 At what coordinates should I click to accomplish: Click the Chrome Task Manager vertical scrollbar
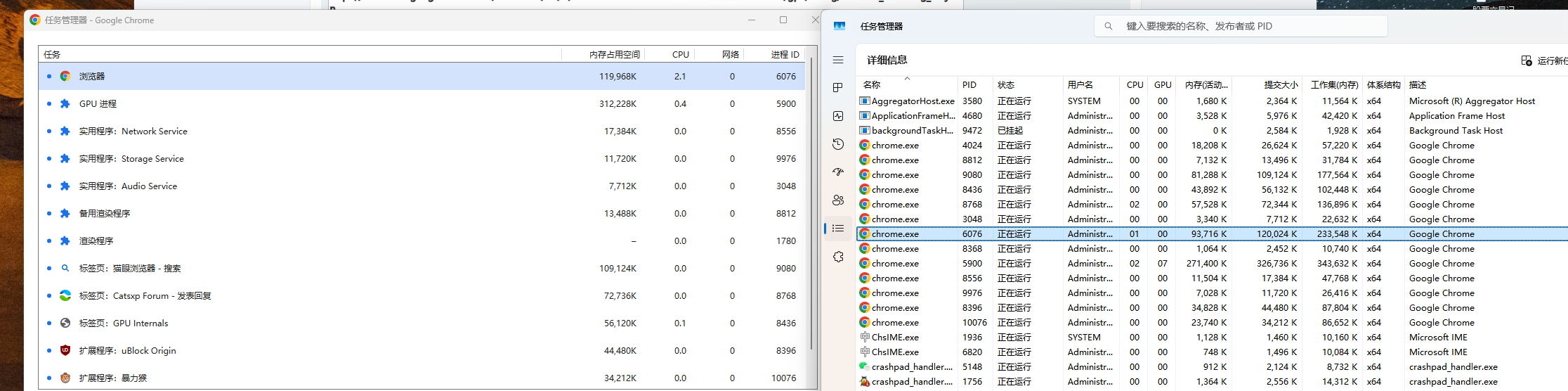coord(812,204)
